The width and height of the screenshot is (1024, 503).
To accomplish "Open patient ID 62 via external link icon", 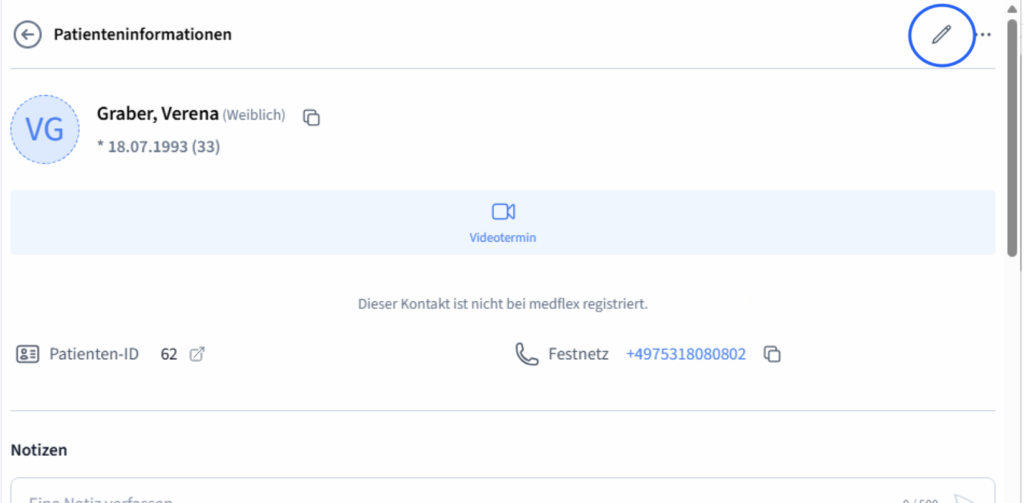I will coord(197,355).
